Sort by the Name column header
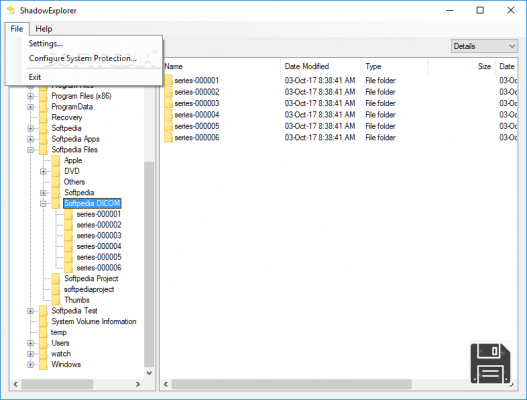 (221, 66)
